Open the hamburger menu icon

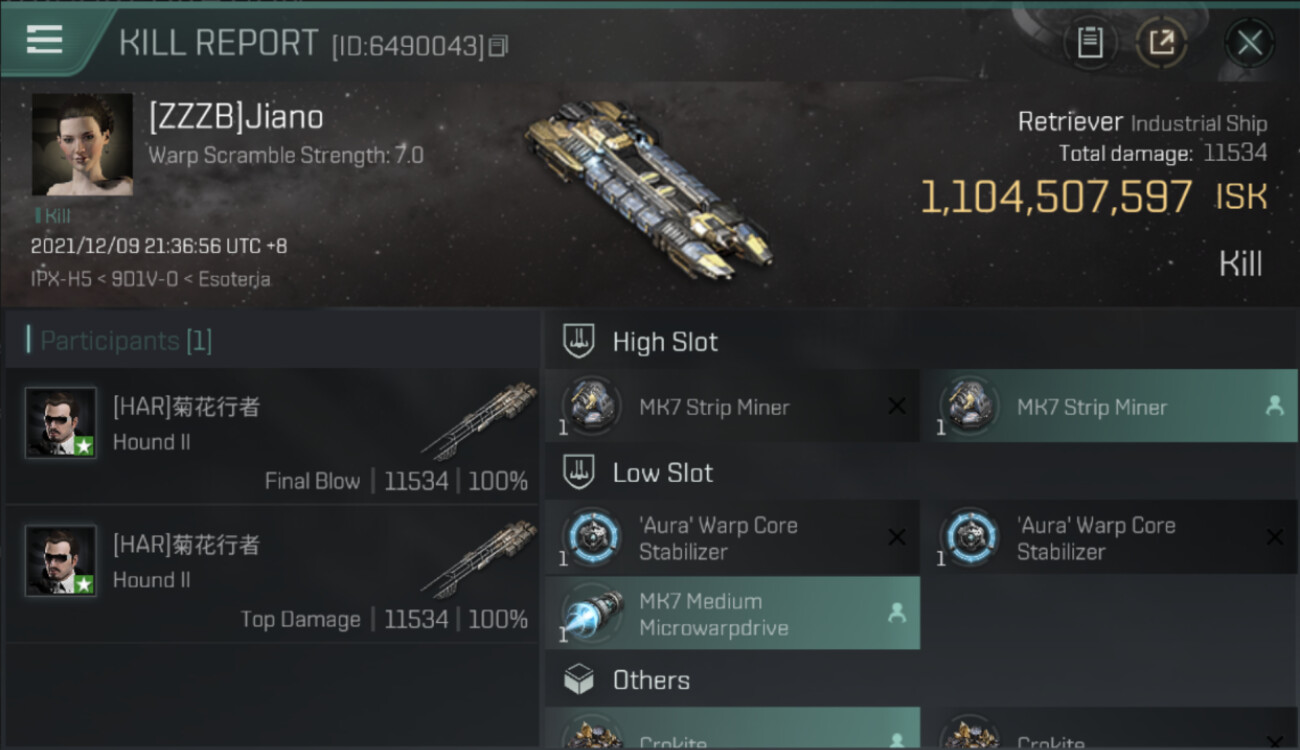click(45, 39)
